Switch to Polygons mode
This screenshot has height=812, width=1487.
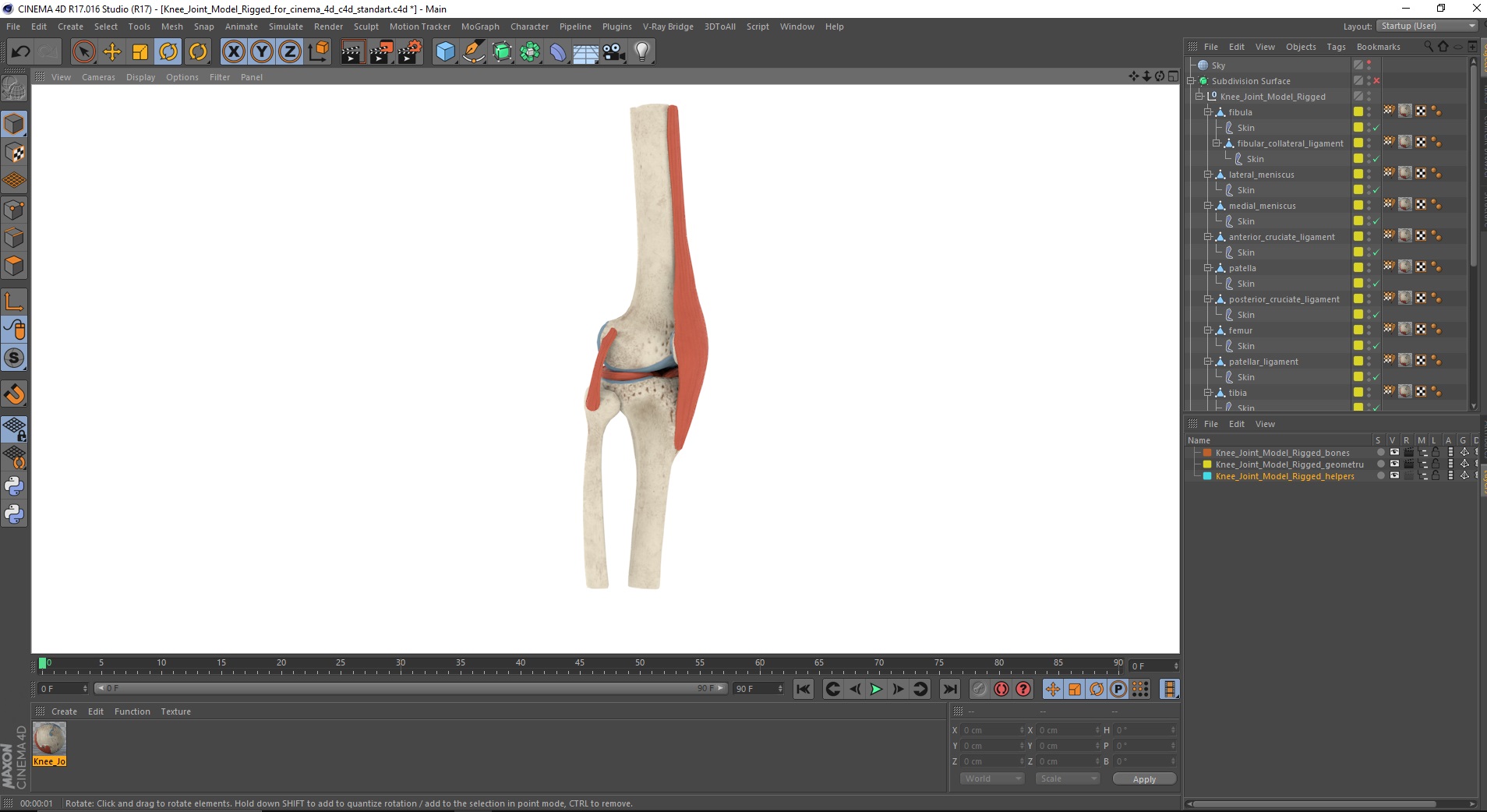click(x=14, y=266)
